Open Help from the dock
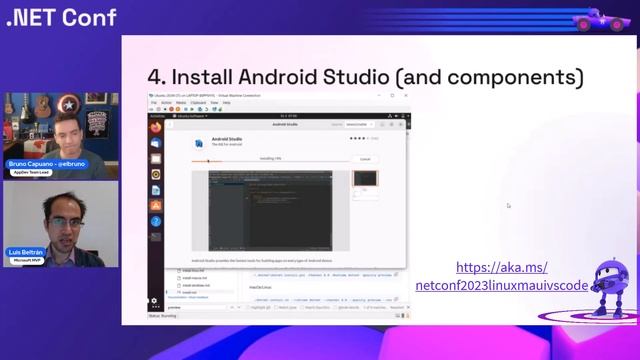Viewport: 640px width, 360px height. [156, 221]
